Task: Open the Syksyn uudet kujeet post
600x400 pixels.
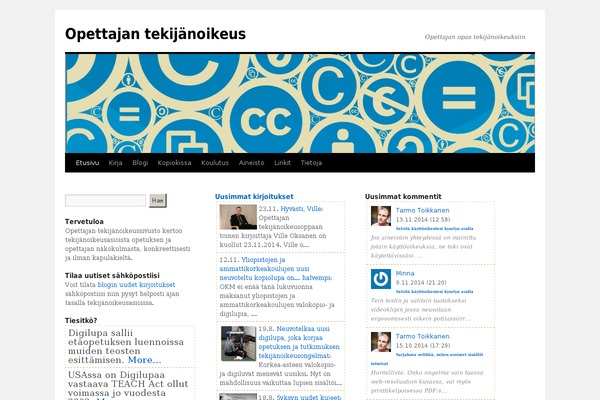Action: pyautogui.click(x=308, y=397)
